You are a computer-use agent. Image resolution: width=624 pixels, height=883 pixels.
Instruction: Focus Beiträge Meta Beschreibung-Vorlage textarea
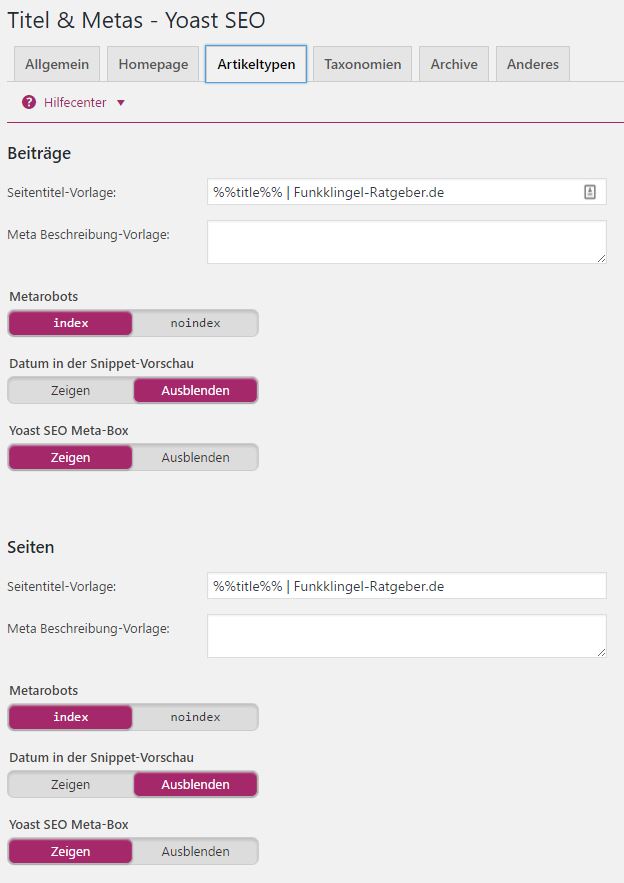407,242
